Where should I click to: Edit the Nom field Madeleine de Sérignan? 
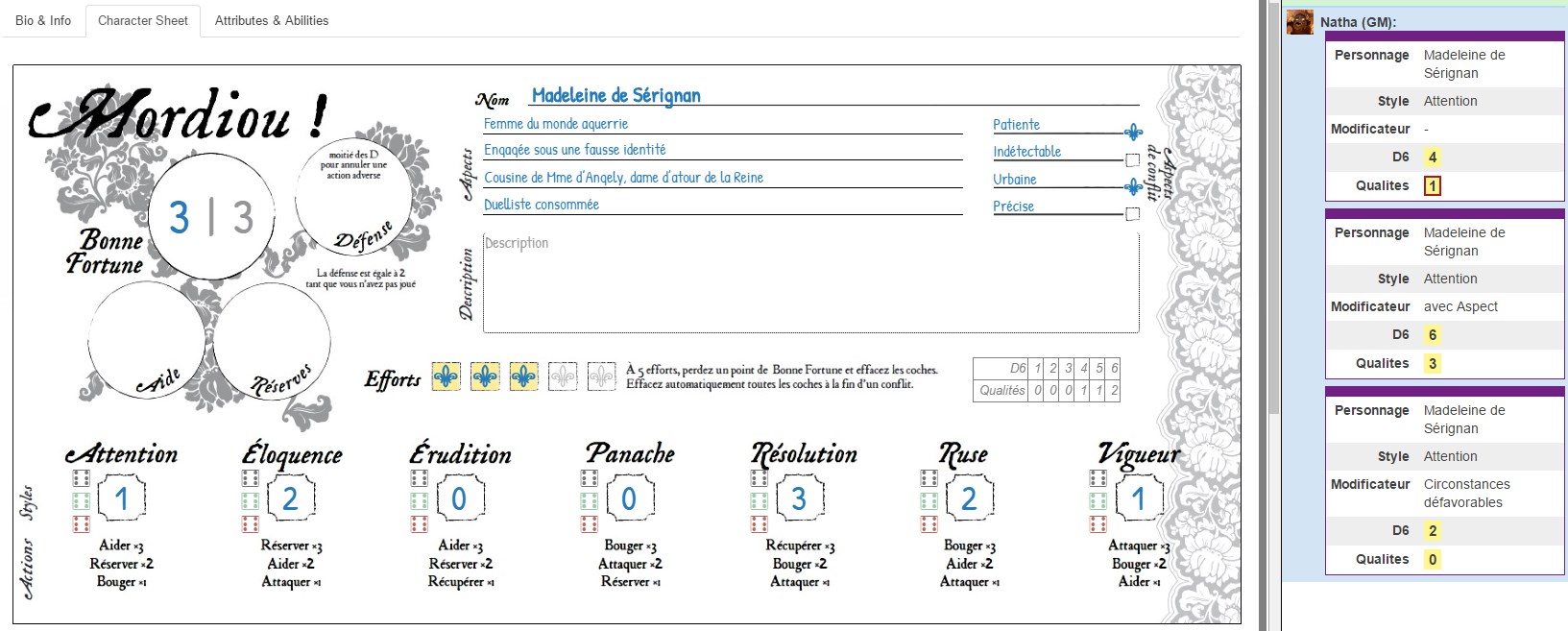833,95
